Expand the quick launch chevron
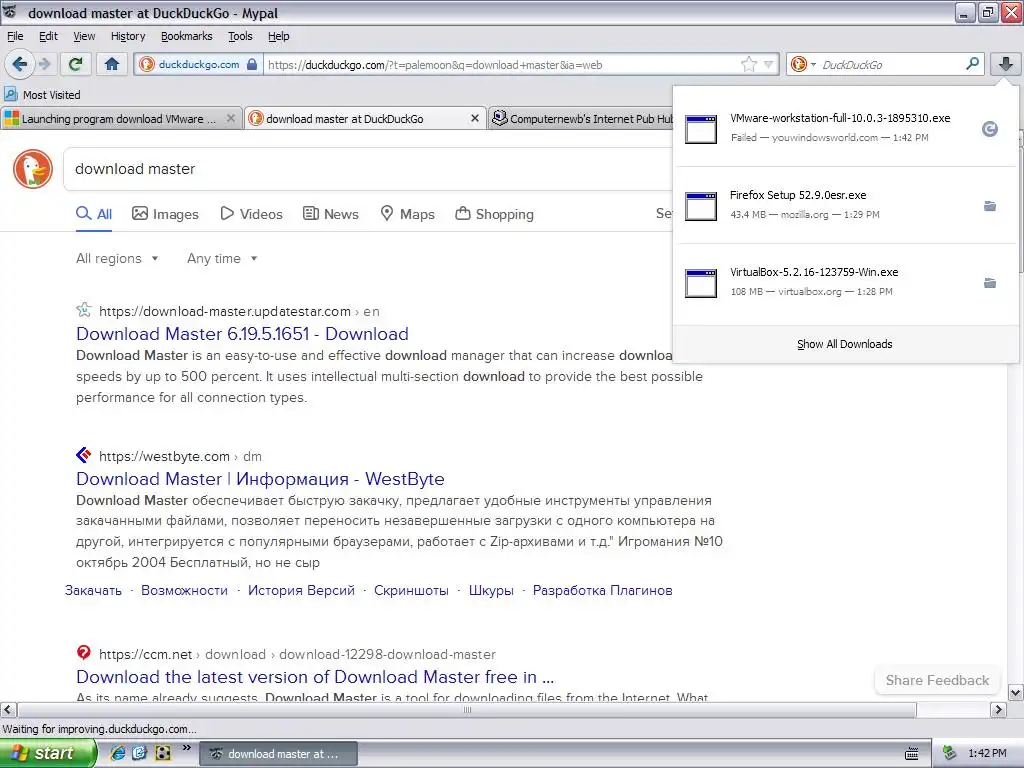This screenshot has height=768, width=1024. tap(187, 747)
